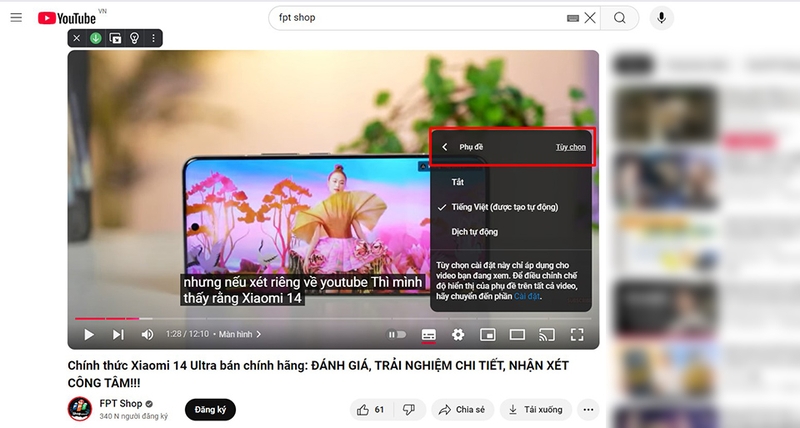
Task: Open the FPT Shop channel avatar
Action: pyautogui.click(x=80, y=409)
